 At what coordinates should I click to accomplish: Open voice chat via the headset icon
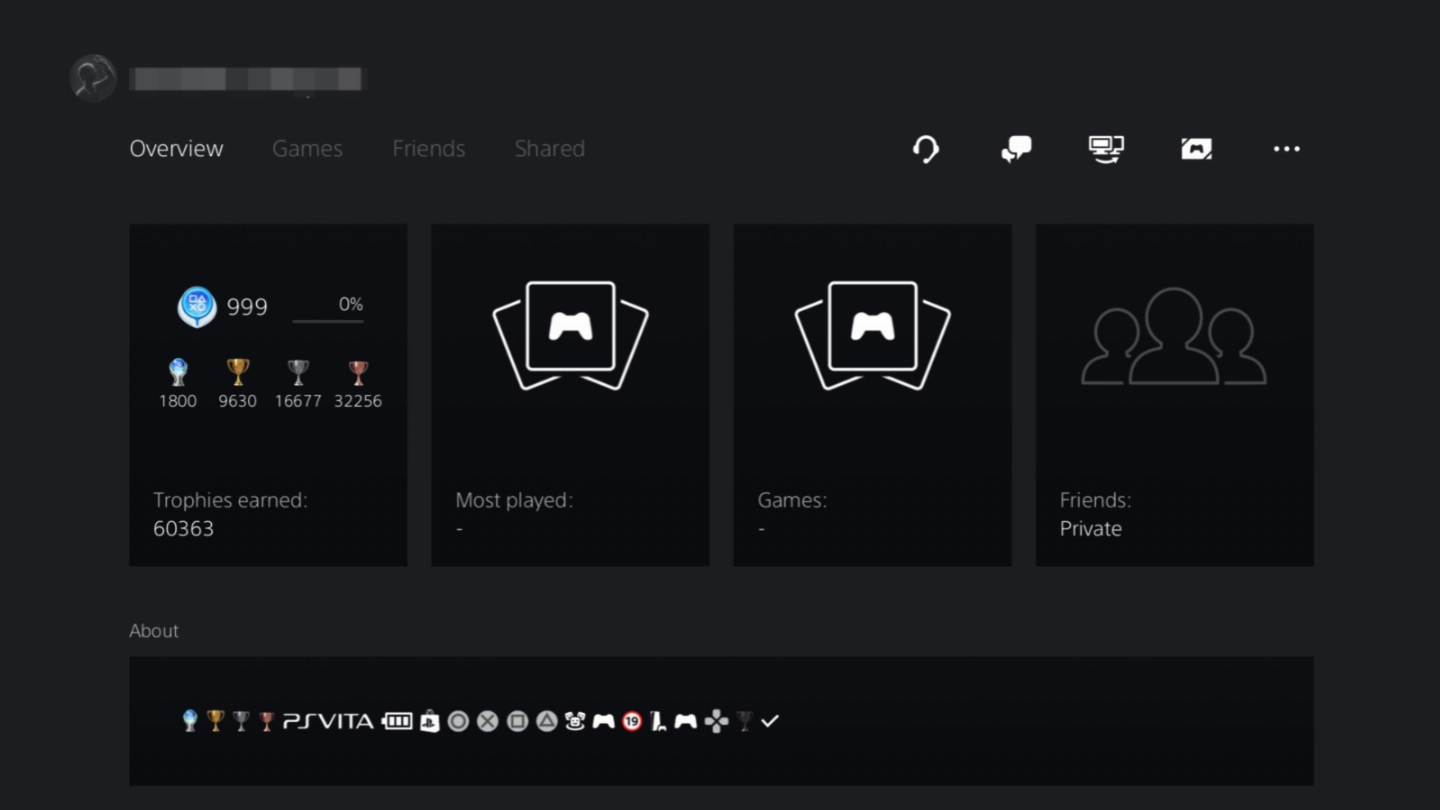point(926,149)
